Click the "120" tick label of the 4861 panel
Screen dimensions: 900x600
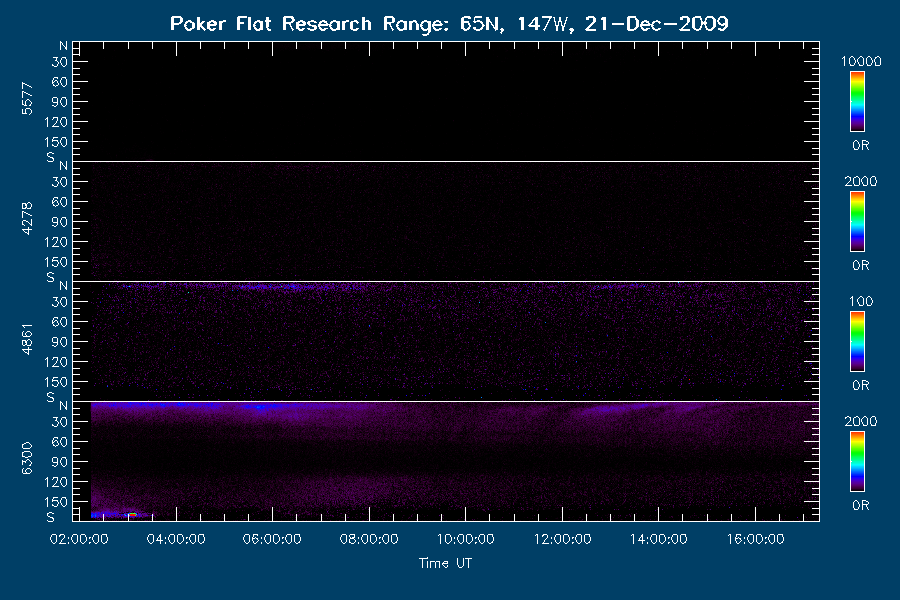click(x=56, y=362)
